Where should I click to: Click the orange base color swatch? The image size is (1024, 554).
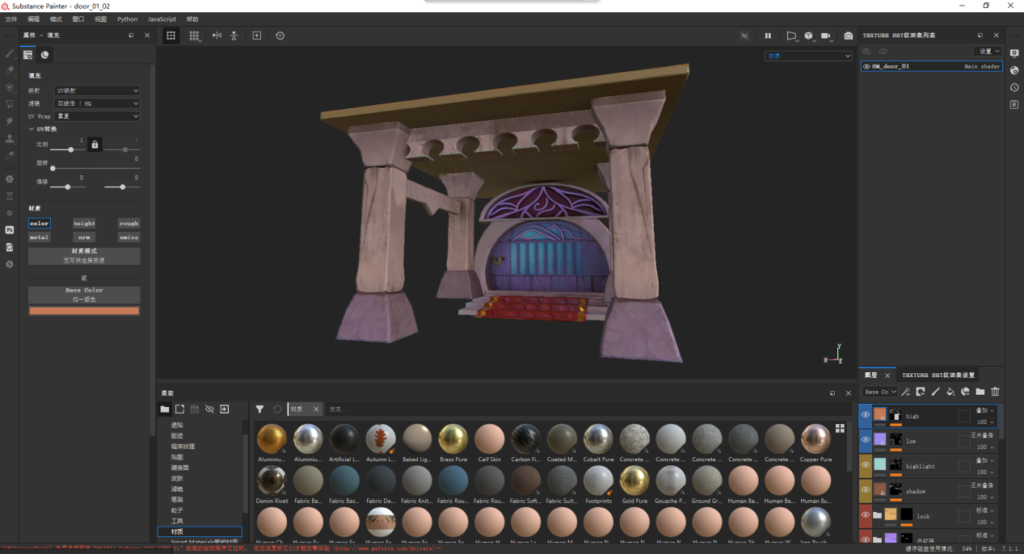[x=84, y=311]
